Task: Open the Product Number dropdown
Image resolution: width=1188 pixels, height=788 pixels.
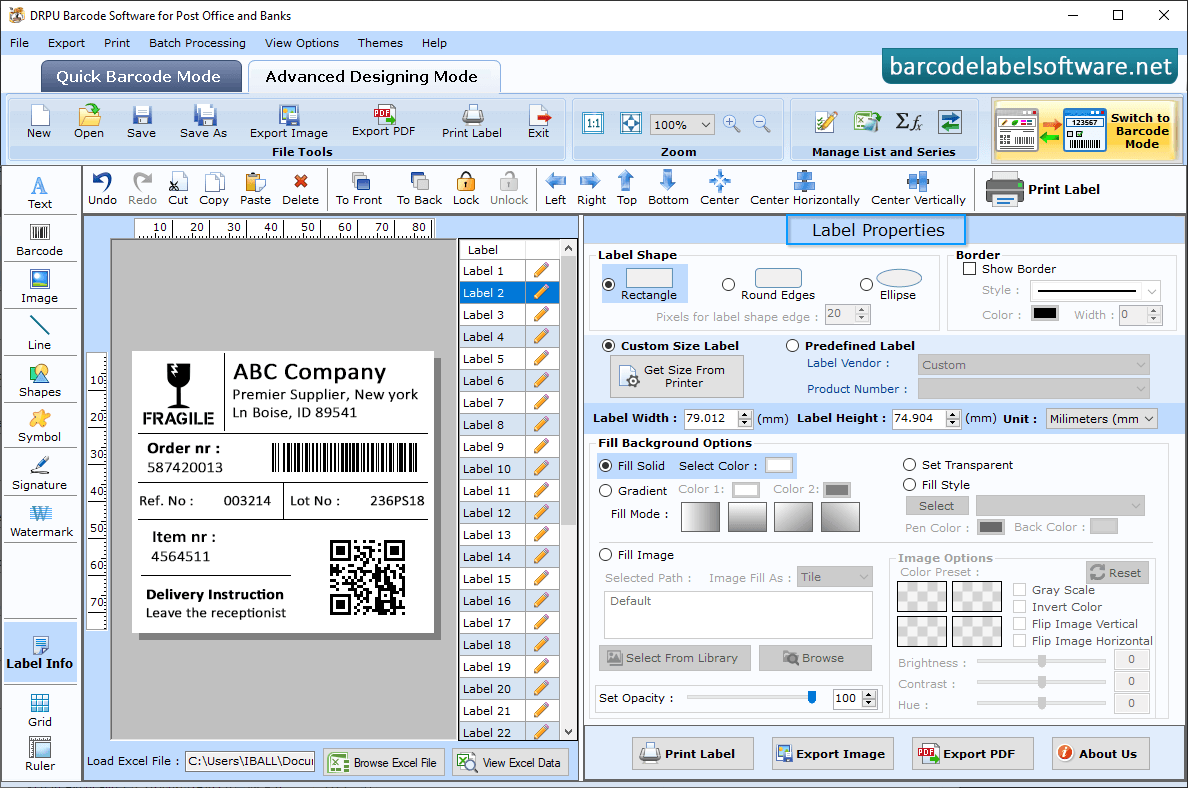Action: coord(1033,389)
